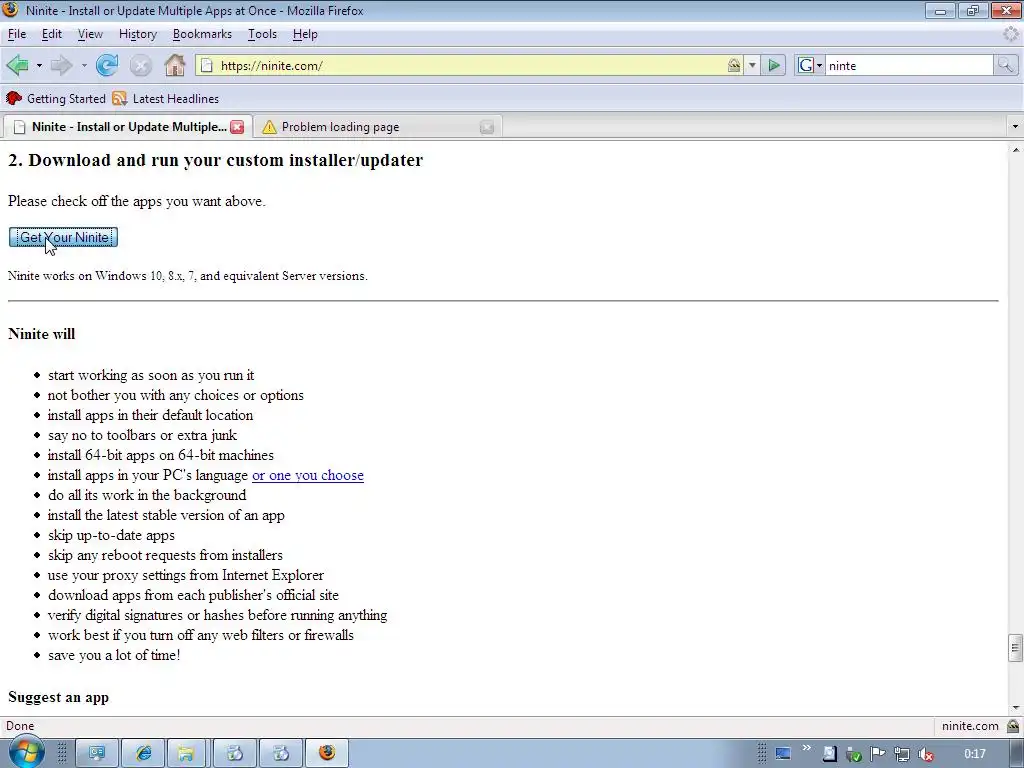The height and width of the screenshot is (768, 1024).
Task: Switch to Firefox in the taskbar
Action: point(327,754)
